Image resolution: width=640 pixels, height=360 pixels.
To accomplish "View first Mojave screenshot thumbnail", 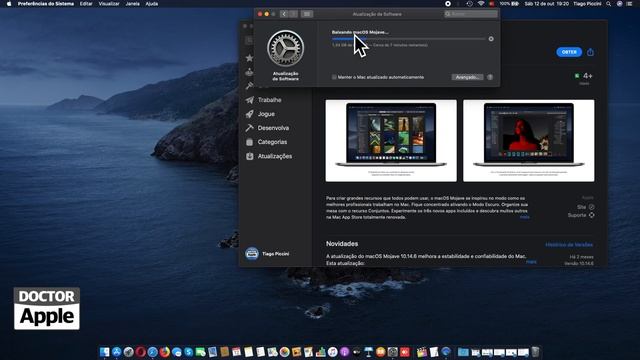I will (x=391, y=140).
